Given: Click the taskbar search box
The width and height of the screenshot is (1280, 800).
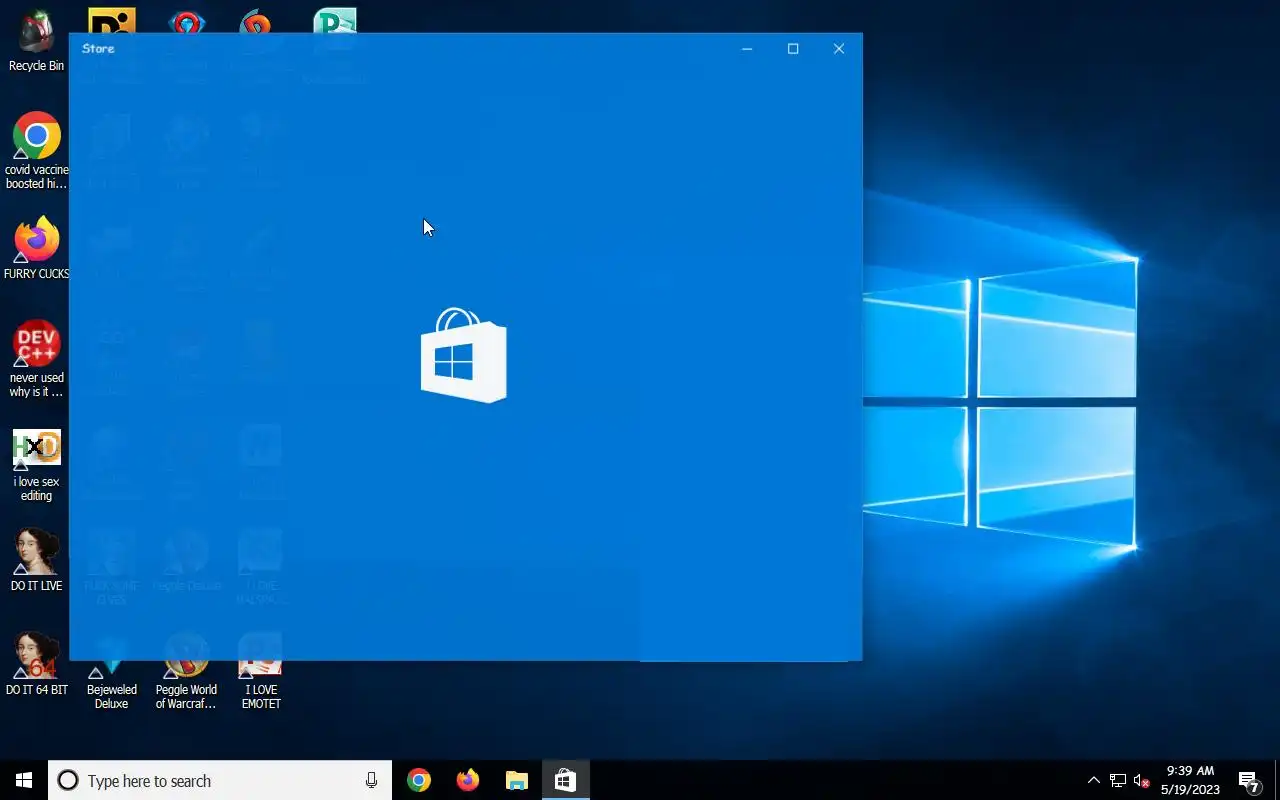Looking at the screenshot, I should coord(220,780).
